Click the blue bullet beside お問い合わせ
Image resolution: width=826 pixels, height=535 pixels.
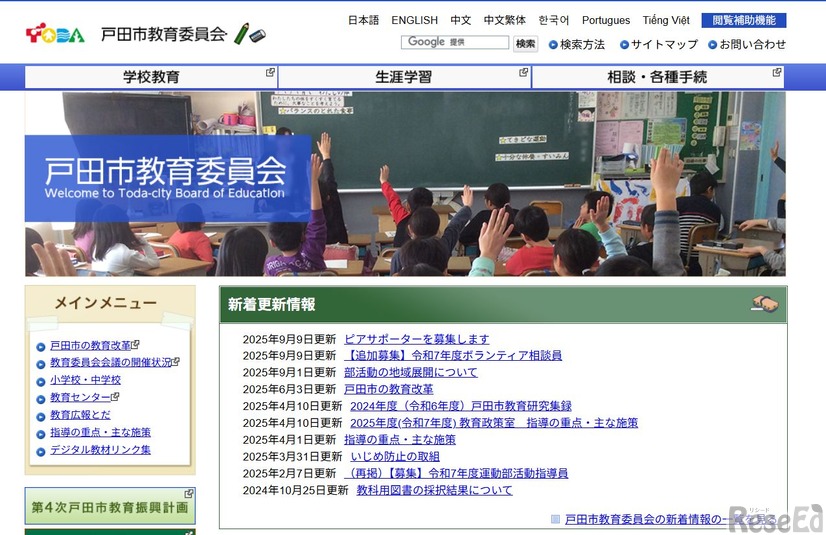pyautogui.click(x=713, y=45)
